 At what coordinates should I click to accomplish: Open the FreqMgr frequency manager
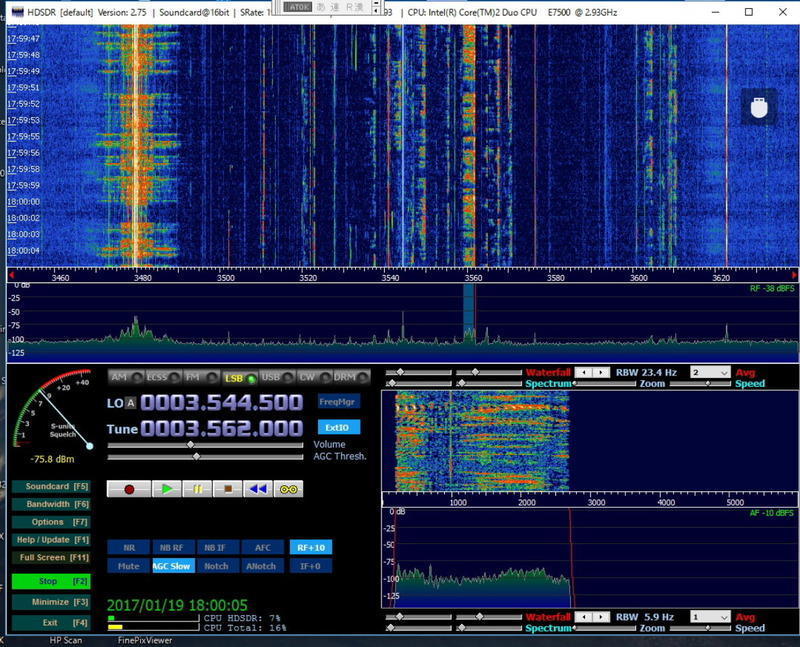pos(337,402)
